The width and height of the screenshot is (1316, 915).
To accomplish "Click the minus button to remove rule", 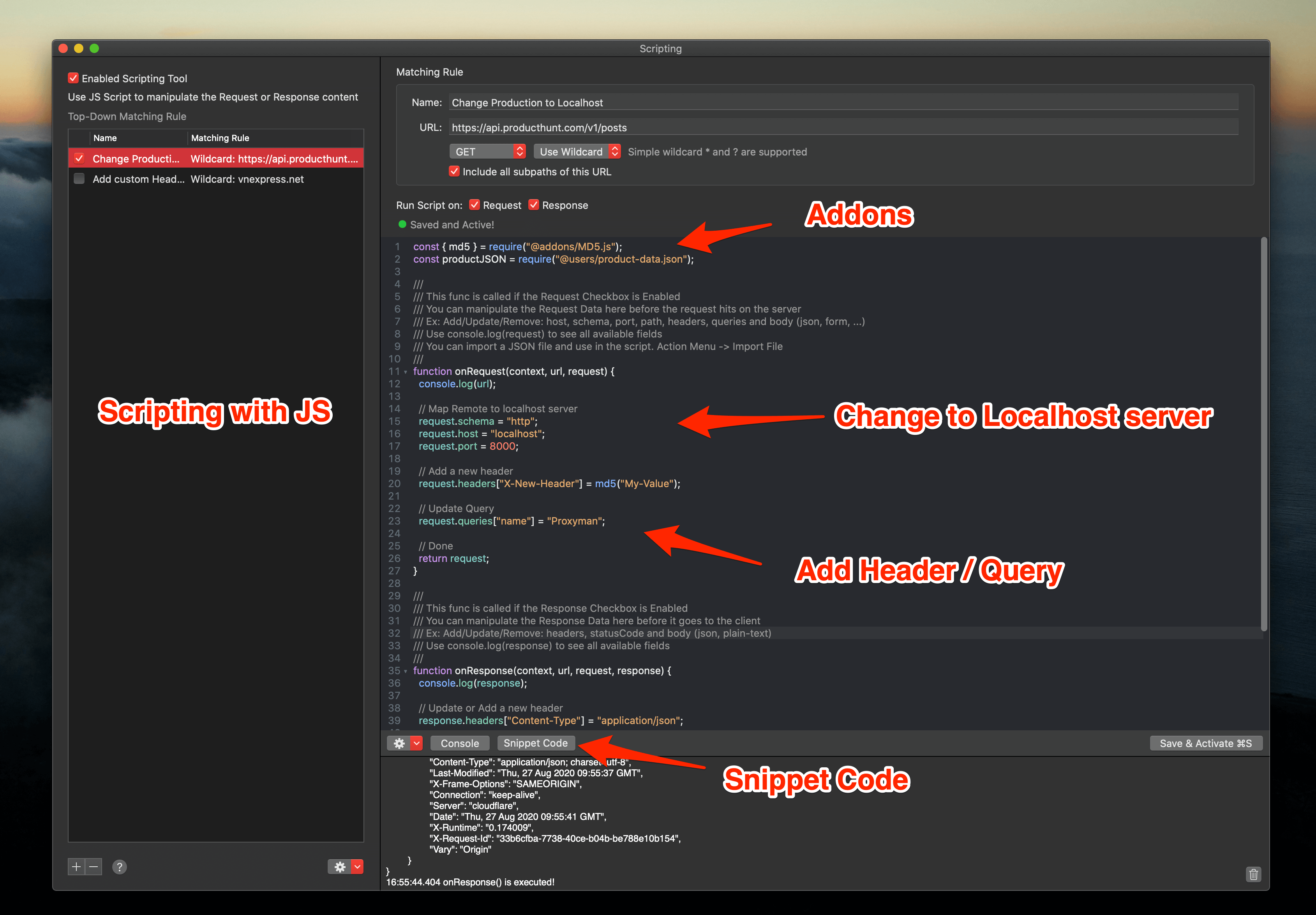I will tap(93, 867).
